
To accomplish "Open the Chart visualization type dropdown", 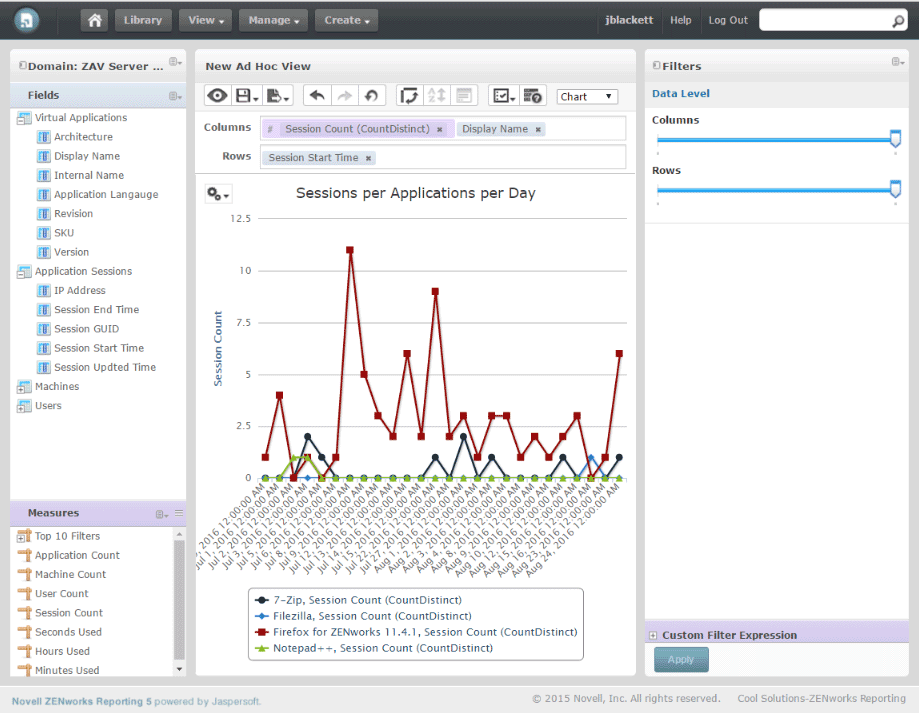I will coord(587,97).
